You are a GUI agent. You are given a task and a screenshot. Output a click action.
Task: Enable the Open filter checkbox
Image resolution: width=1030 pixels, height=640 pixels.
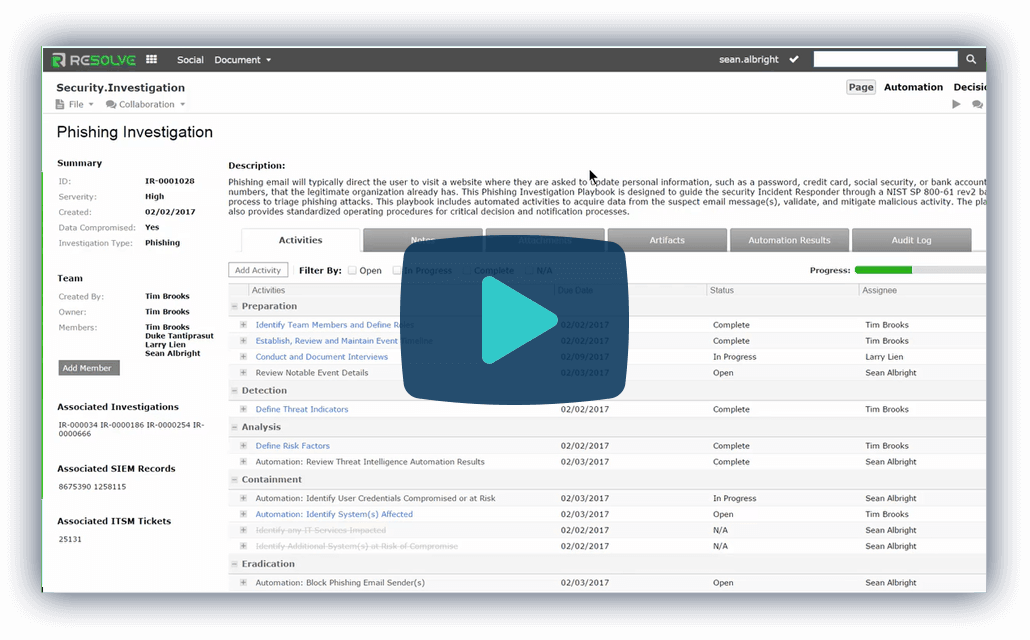[352, 270]
